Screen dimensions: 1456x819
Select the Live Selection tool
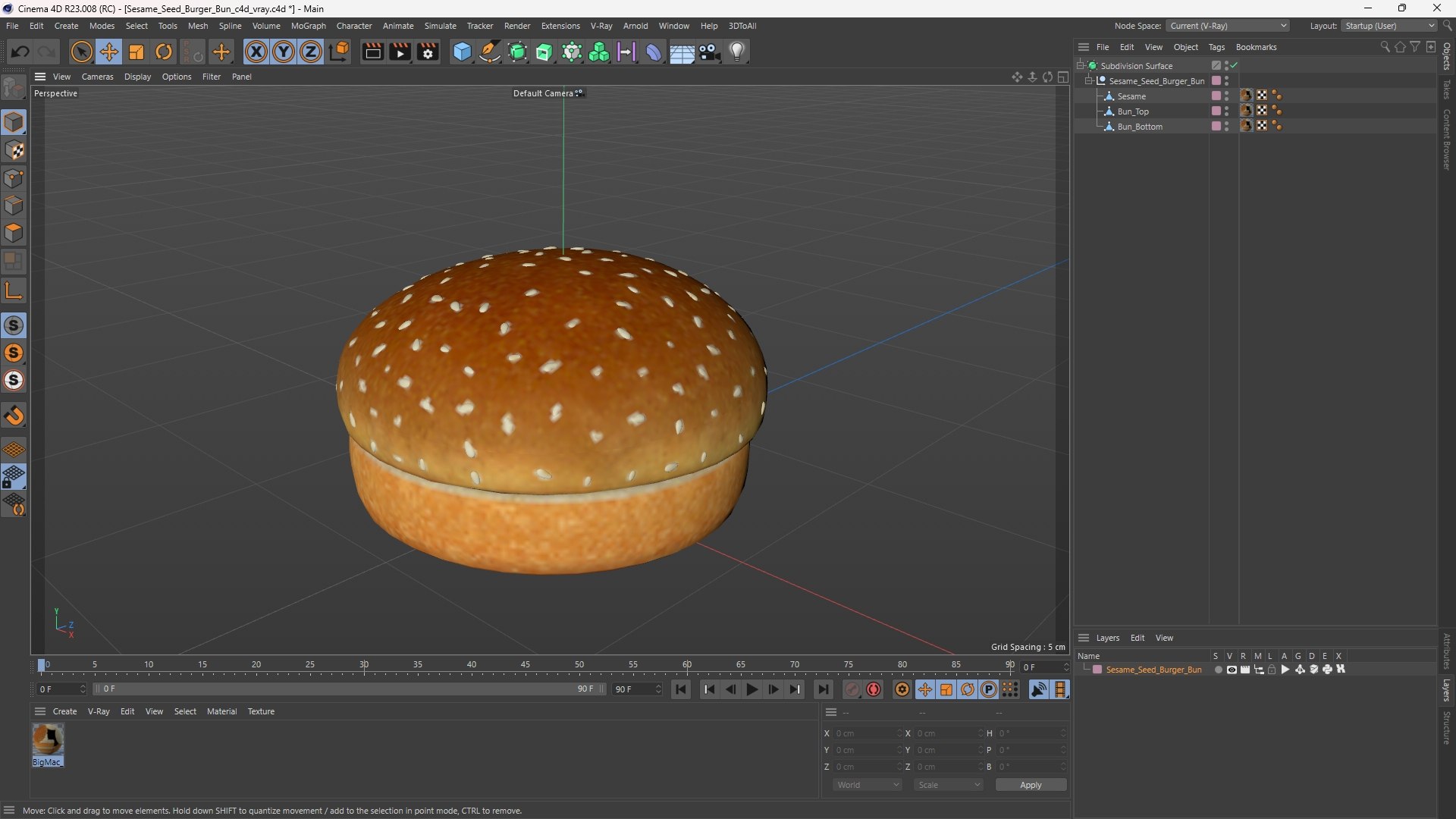[x=81, y=52]
